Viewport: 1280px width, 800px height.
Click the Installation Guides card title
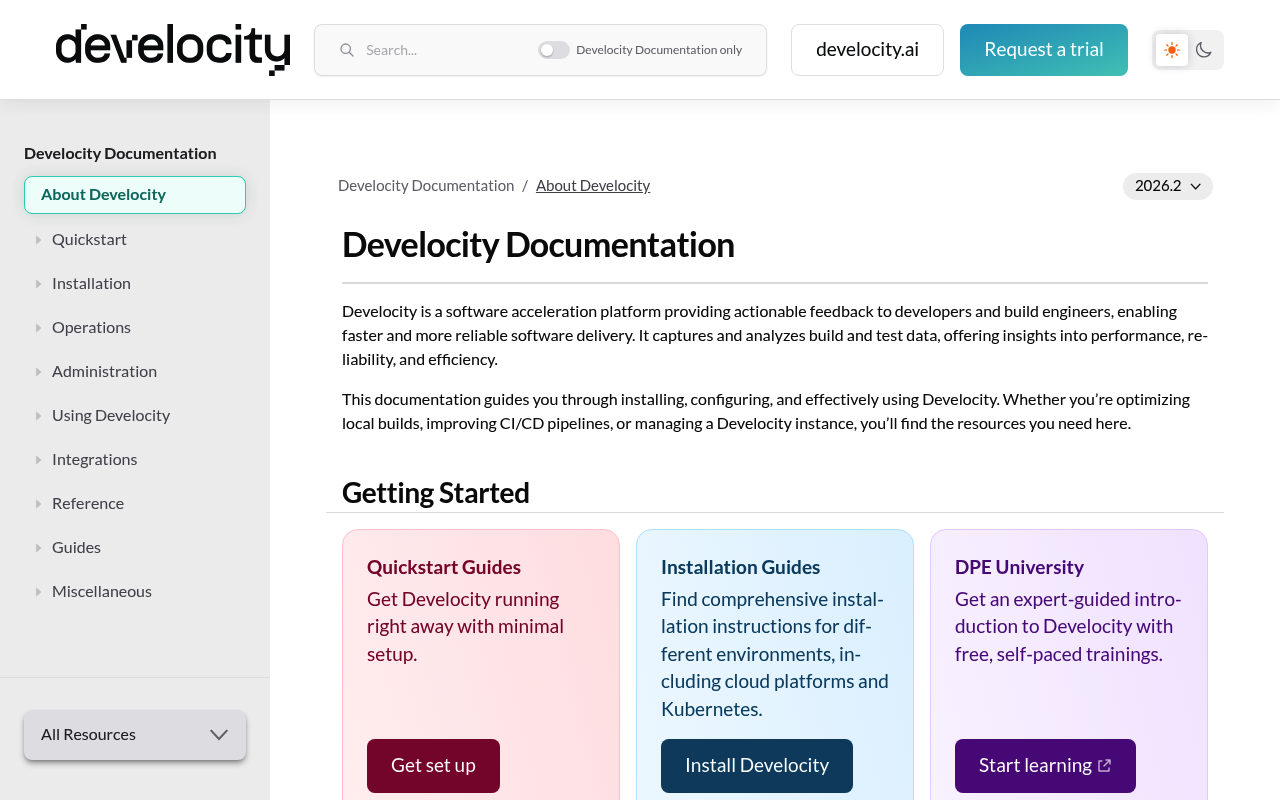[740, 567]
